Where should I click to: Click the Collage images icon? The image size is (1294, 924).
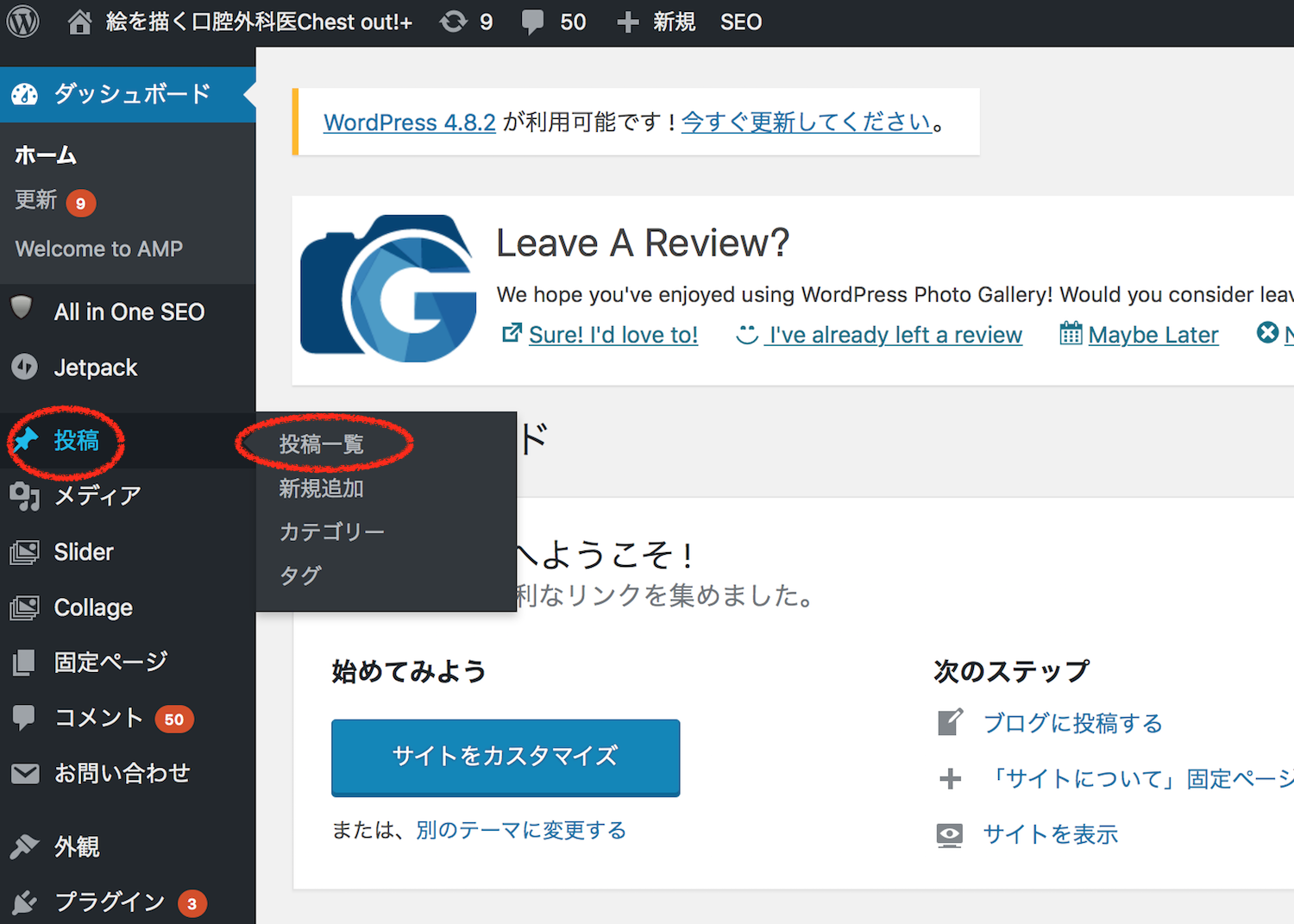(x=25, y=608)
